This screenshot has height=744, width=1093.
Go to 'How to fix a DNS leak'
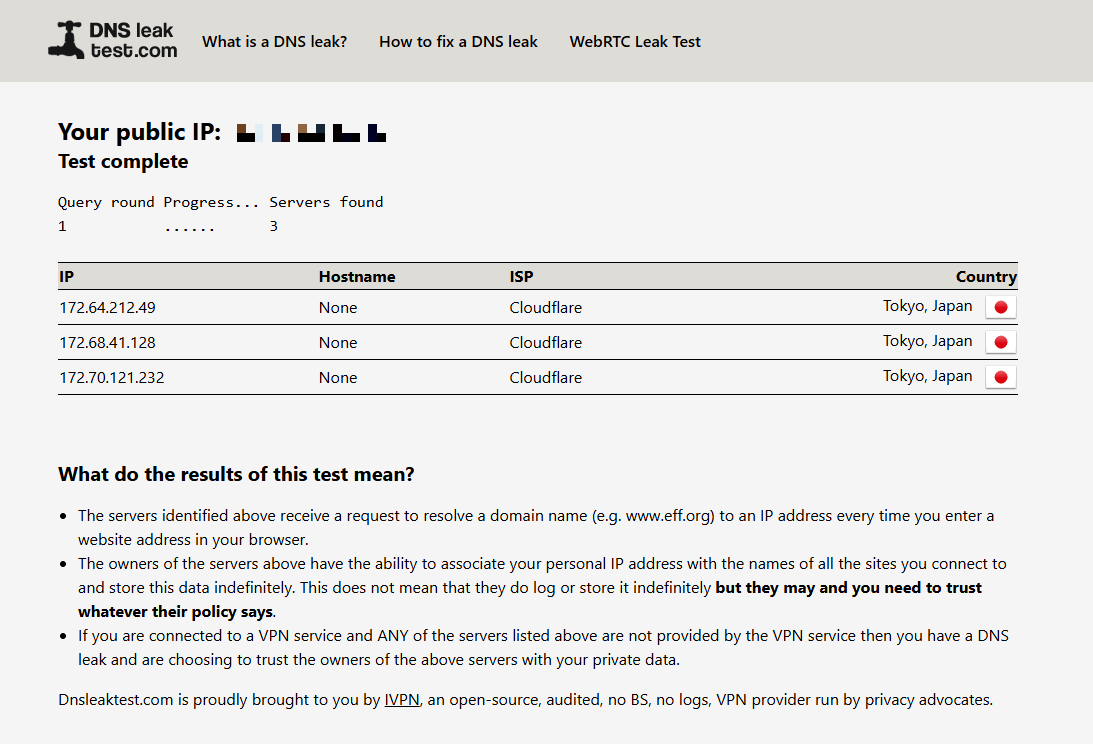point(458,42)
